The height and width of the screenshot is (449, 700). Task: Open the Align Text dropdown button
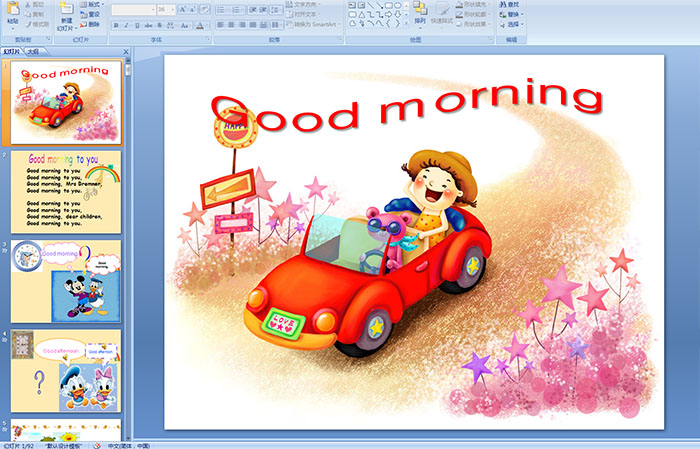pos(303,14)
